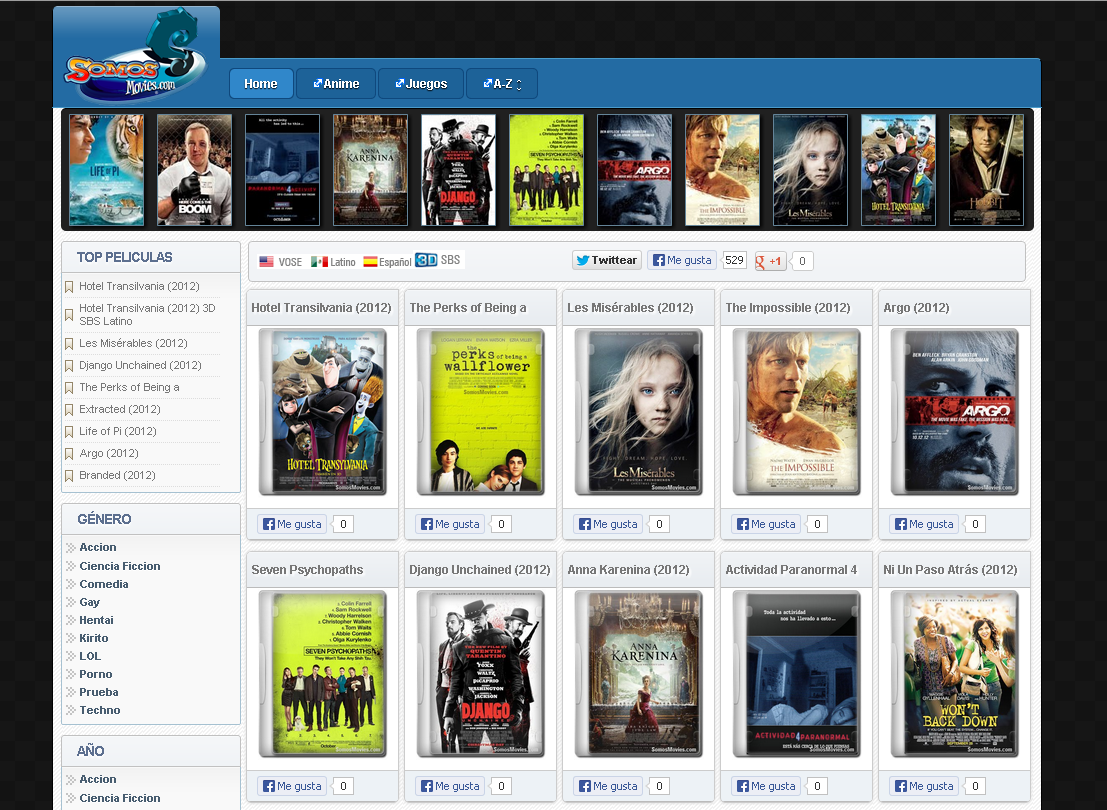Select Accion under Género
The width and height of the screenshot is (1107, 810).
tap(98, 547)
